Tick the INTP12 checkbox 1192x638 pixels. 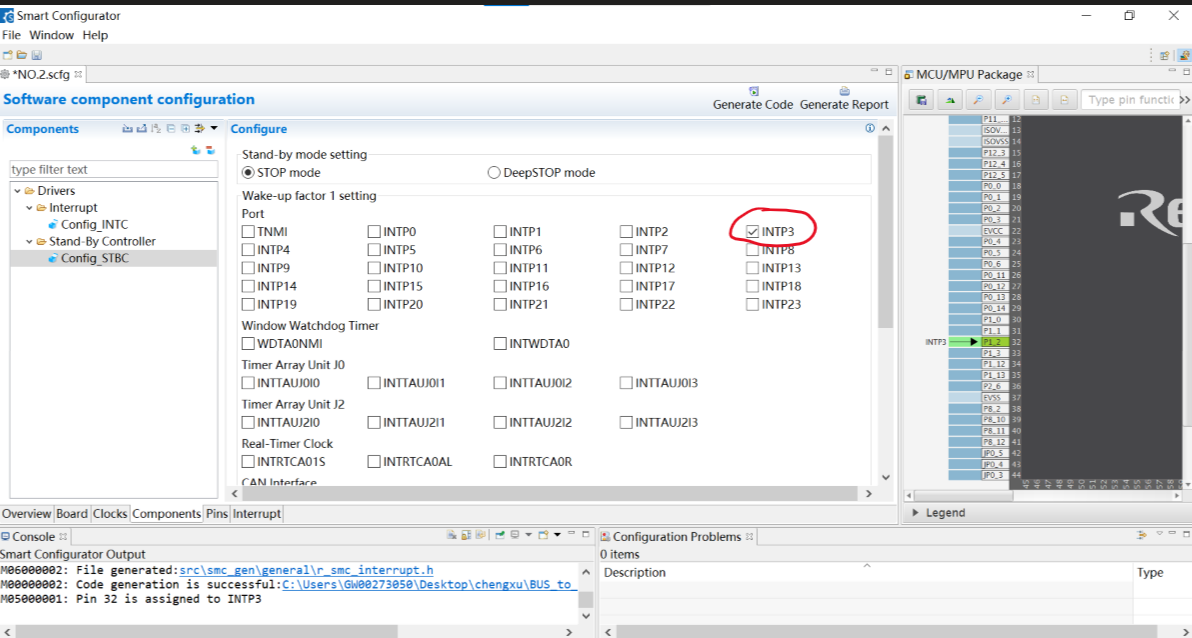626,268
